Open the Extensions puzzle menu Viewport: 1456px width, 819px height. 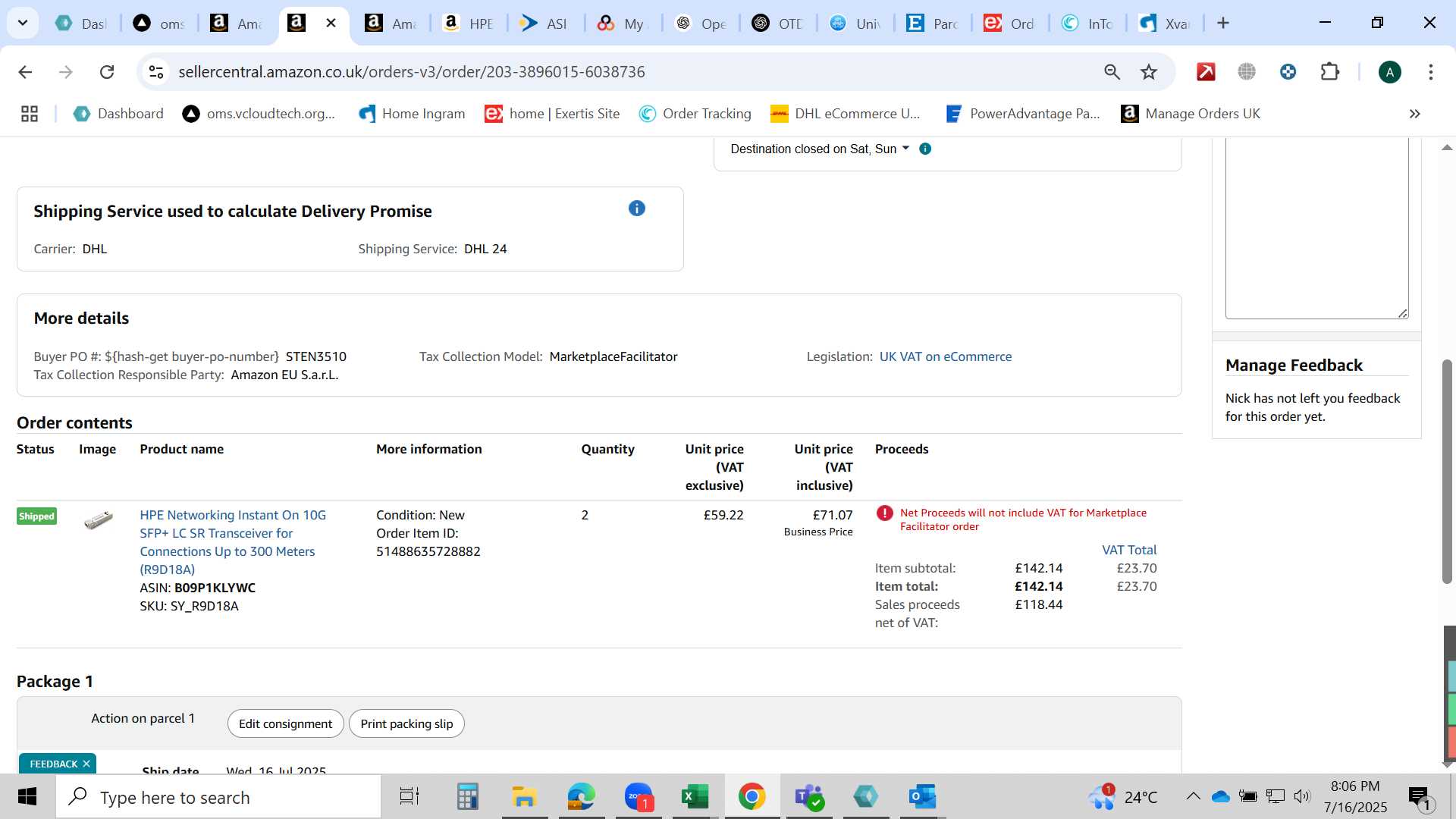pos(1329,72)
